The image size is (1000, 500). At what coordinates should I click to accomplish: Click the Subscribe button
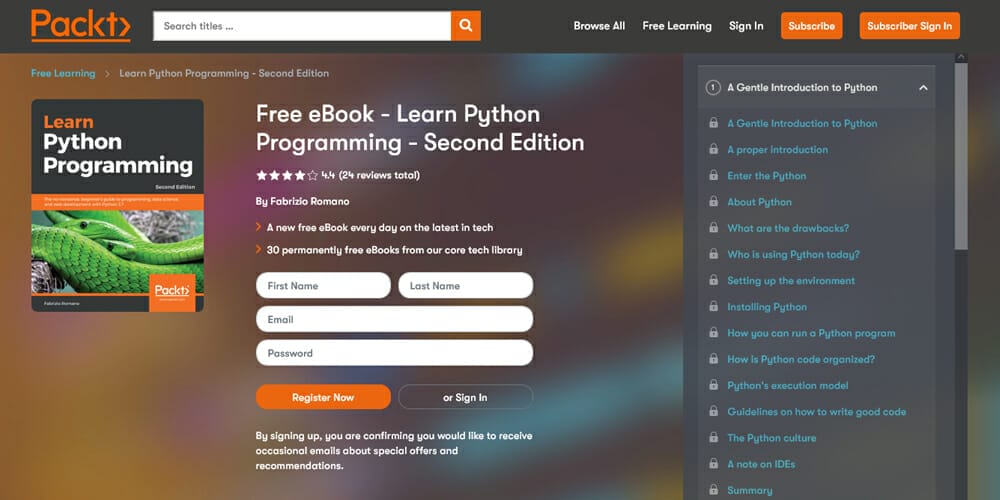click(x=811, y=26)
